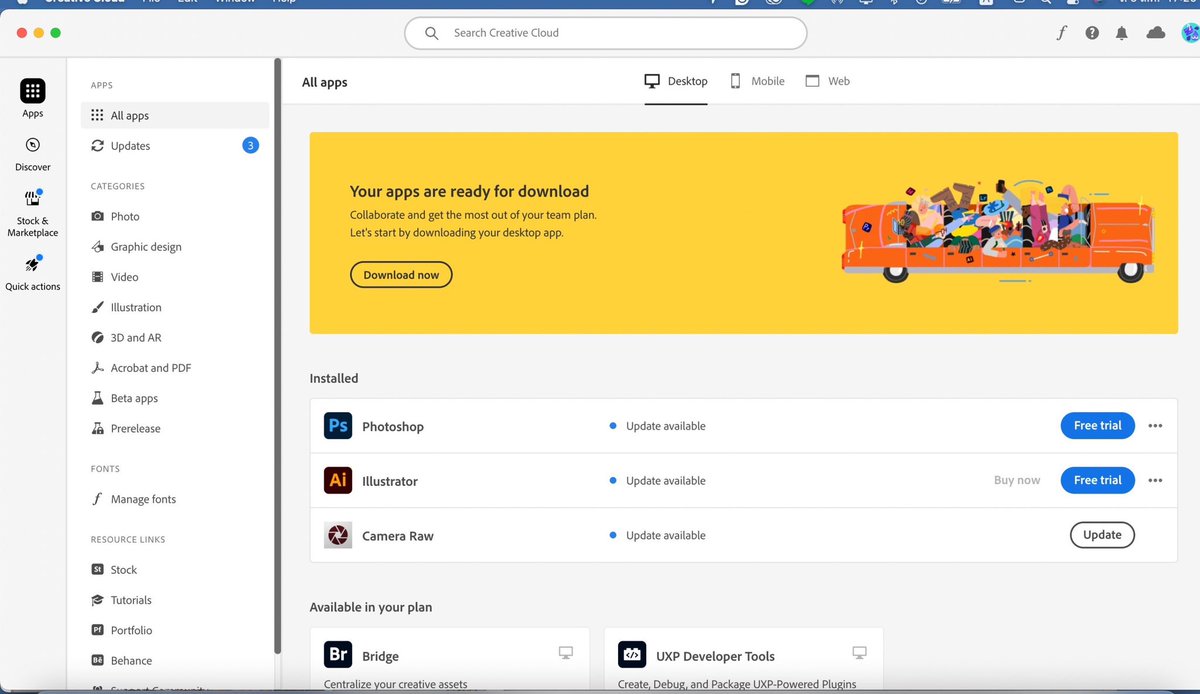
Task: Click desktop monitor icon on Bridge card
Action: pyautogui.click(x=566, y=653)
